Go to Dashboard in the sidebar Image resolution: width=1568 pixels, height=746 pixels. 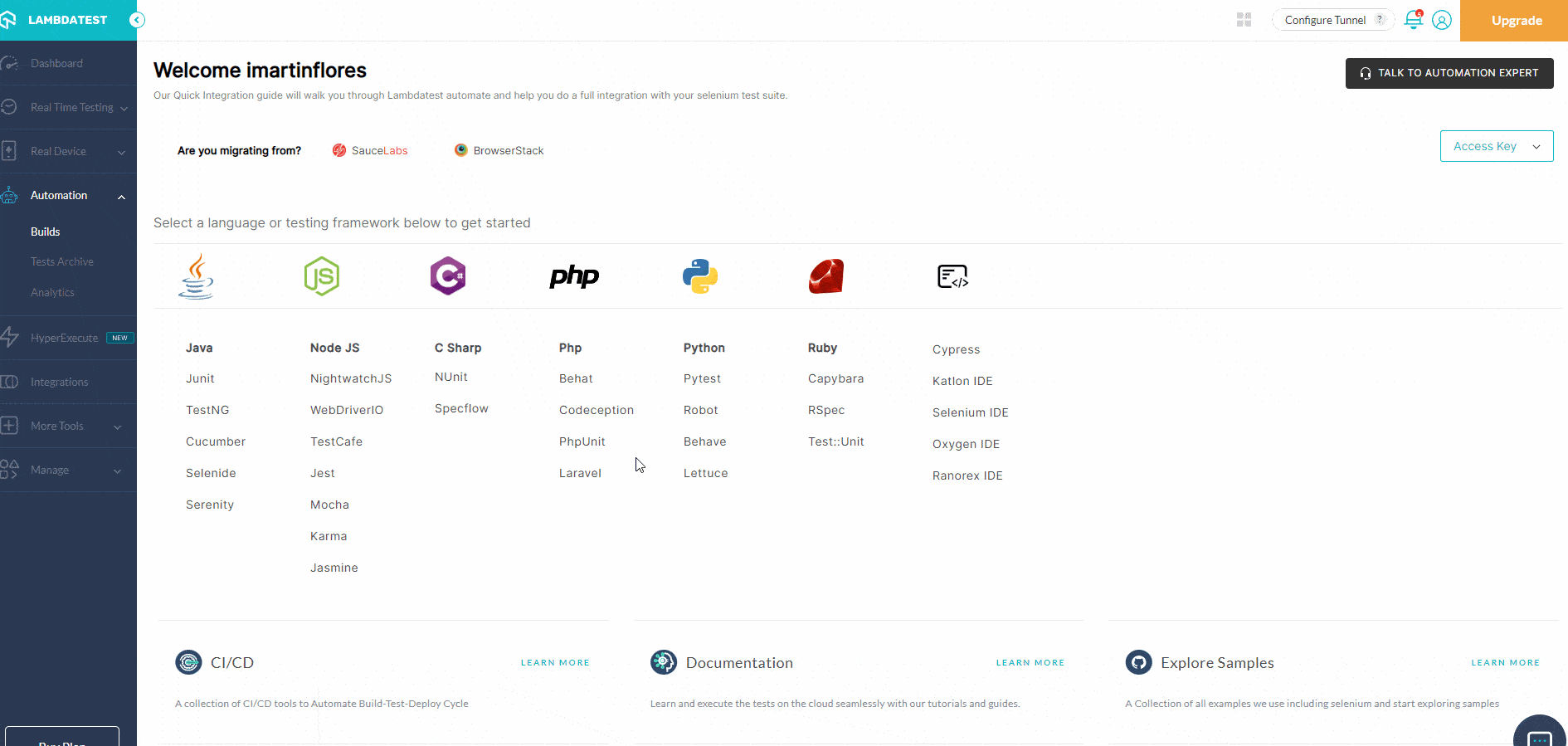(x=56, y=63)
